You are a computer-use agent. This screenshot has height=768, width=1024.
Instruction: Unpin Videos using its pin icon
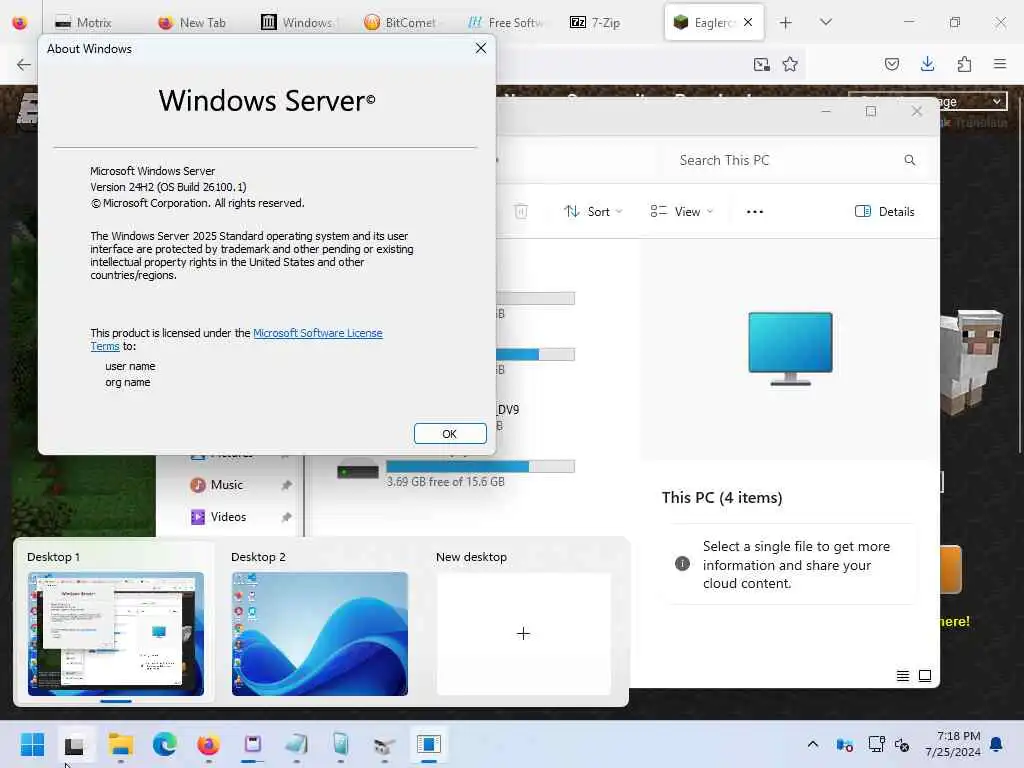point(286,517)
